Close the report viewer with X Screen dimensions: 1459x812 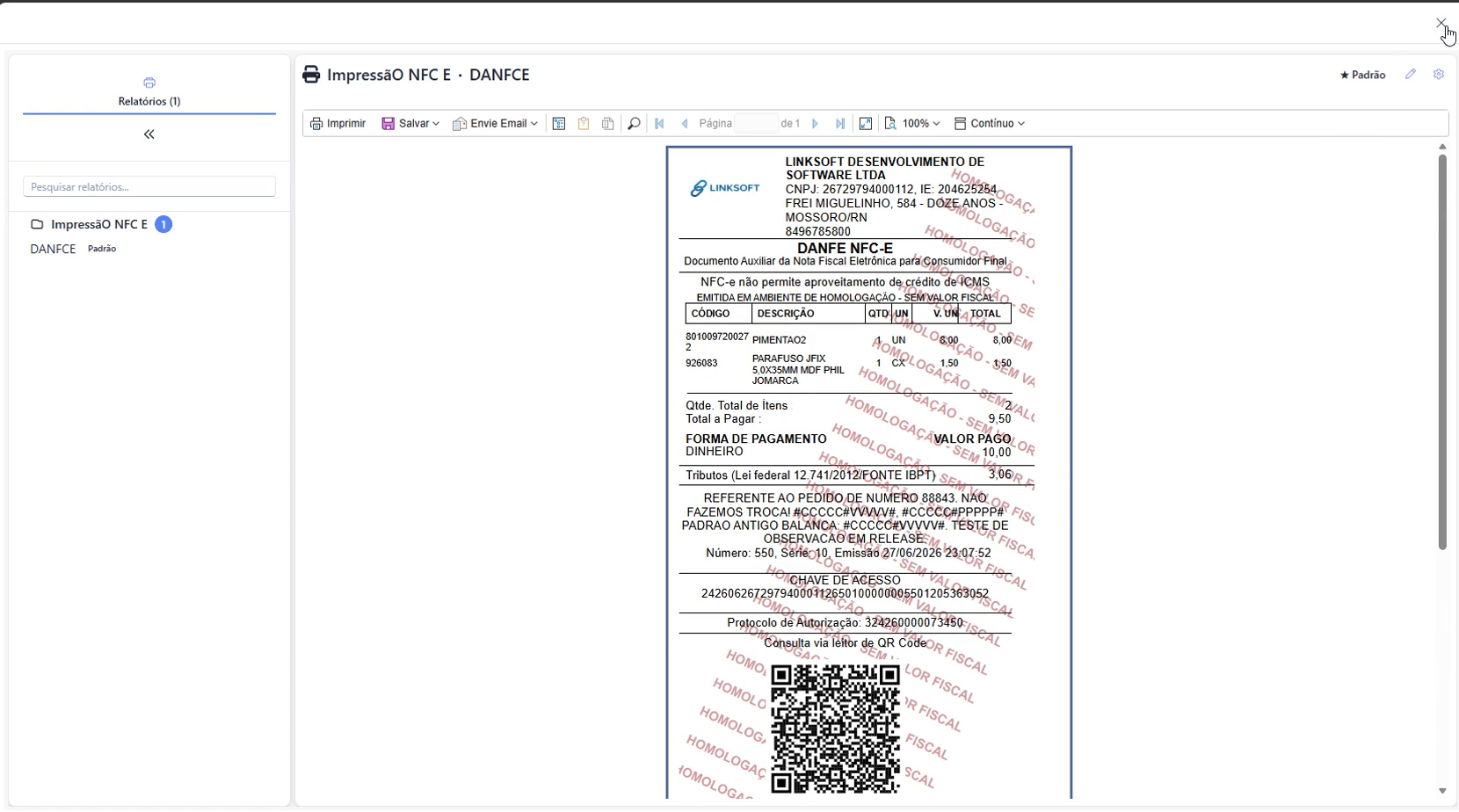pyautogui.click(x=1441, y=23)
